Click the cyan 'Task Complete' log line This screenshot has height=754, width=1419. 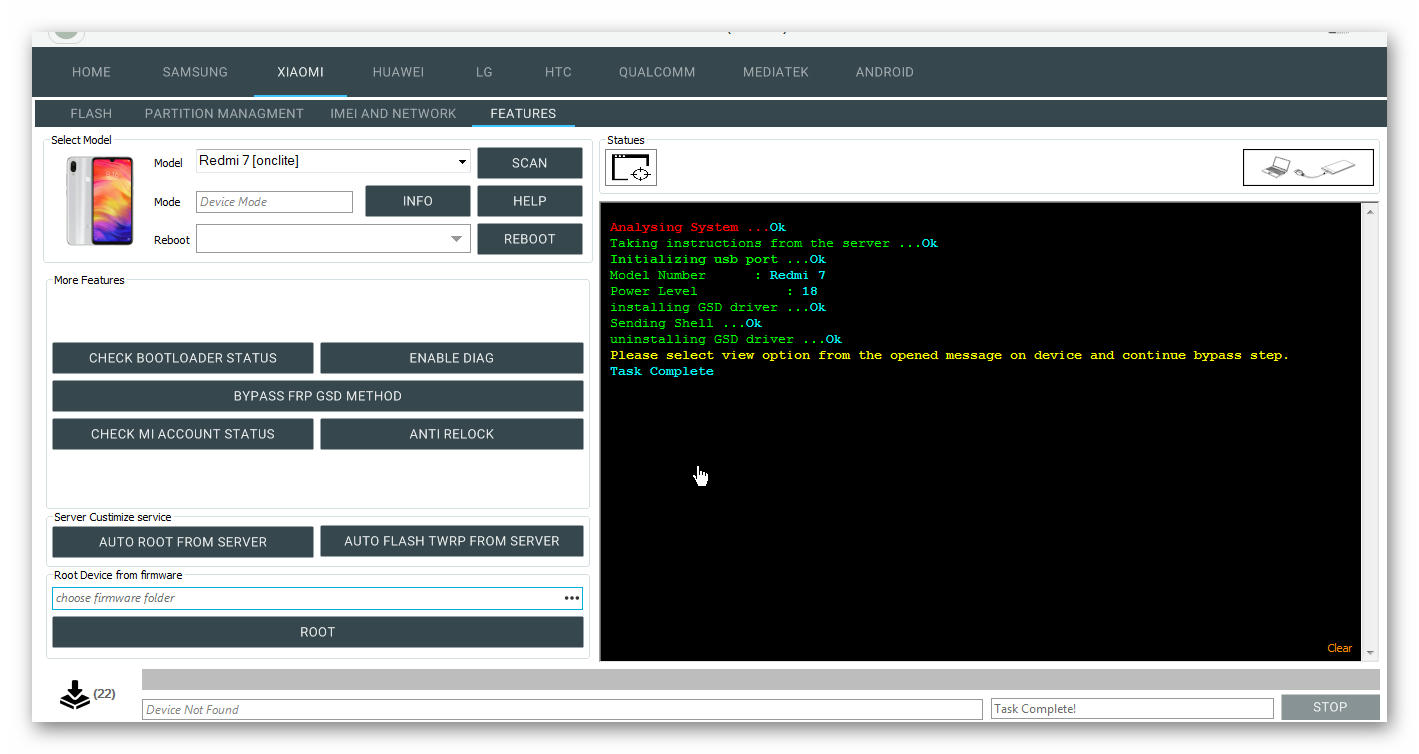pyautogui.click(x=662, y=372)
